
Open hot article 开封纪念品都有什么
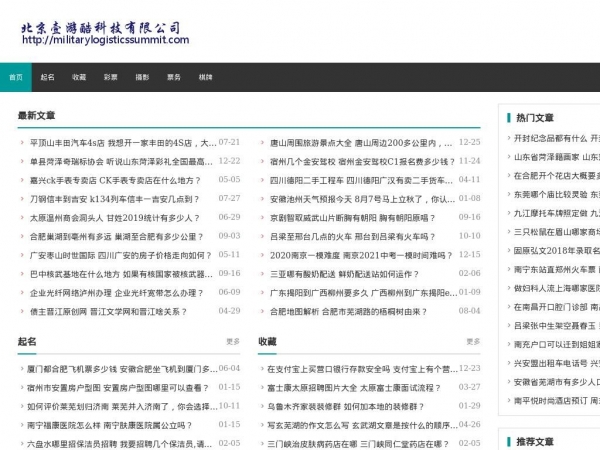[557, 139]
